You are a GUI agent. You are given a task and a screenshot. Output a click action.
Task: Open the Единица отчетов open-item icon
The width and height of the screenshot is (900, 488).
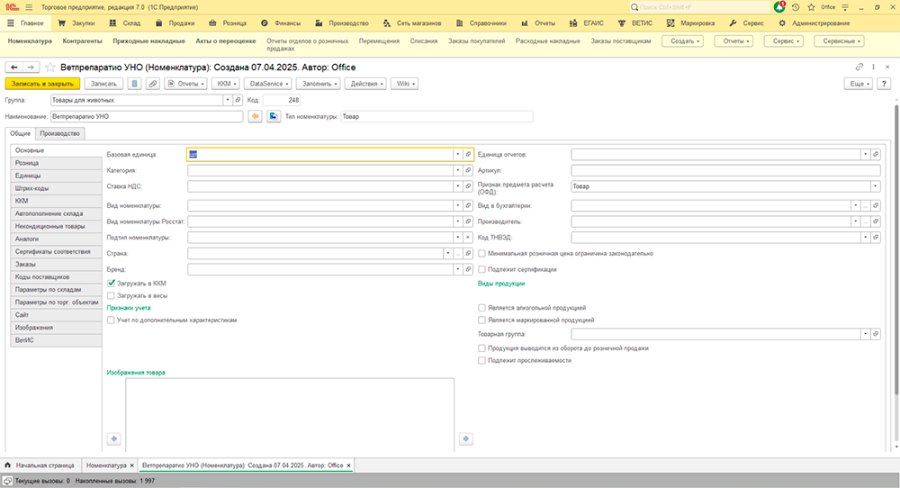(x=875, y=154)
